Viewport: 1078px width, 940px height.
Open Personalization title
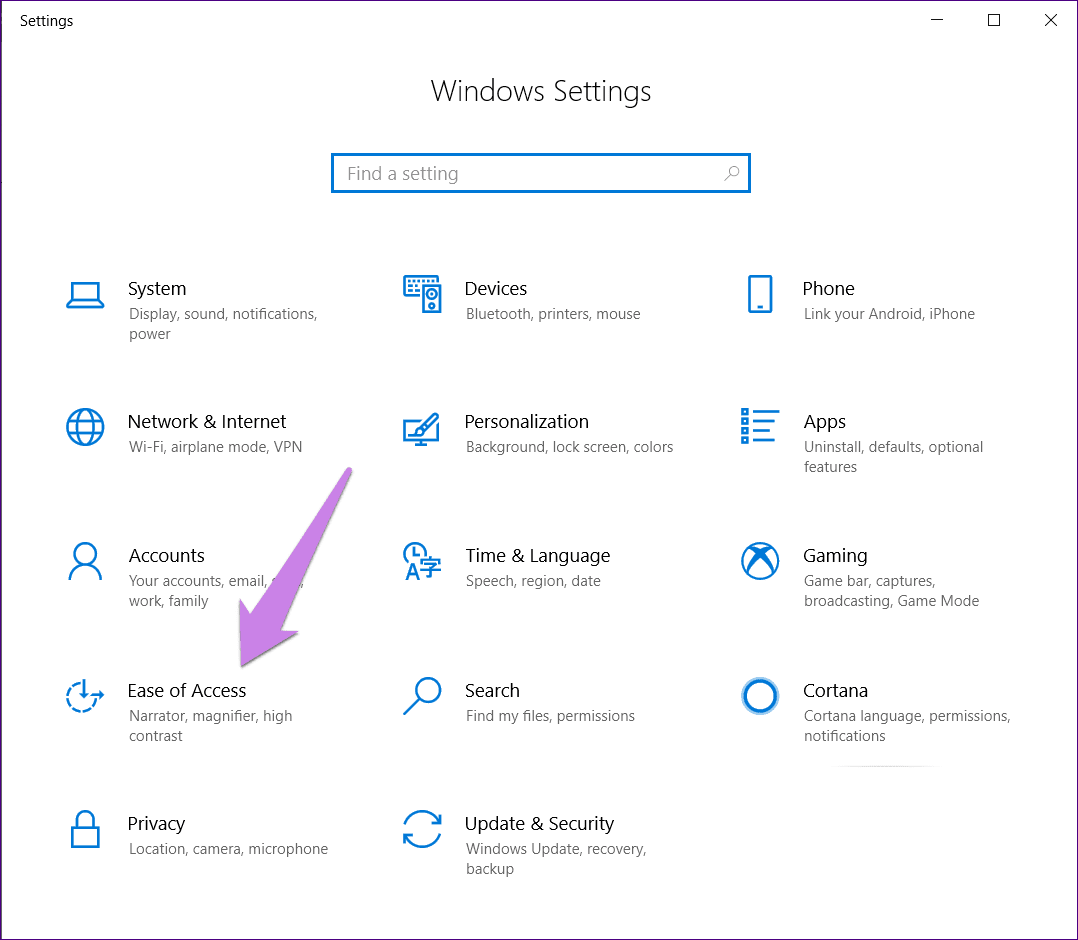[527, 421]
